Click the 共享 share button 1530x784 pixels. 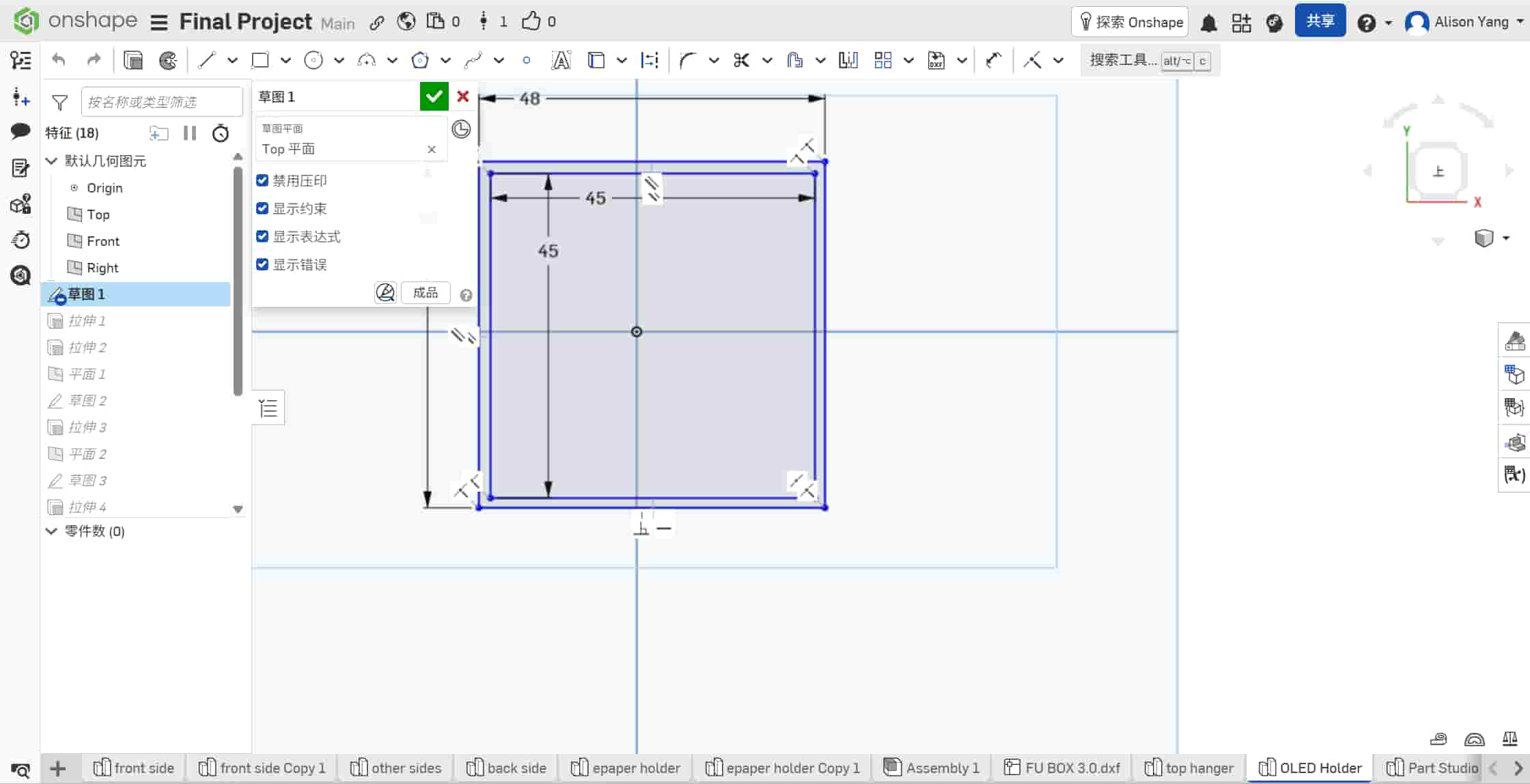click(1320, 21)
